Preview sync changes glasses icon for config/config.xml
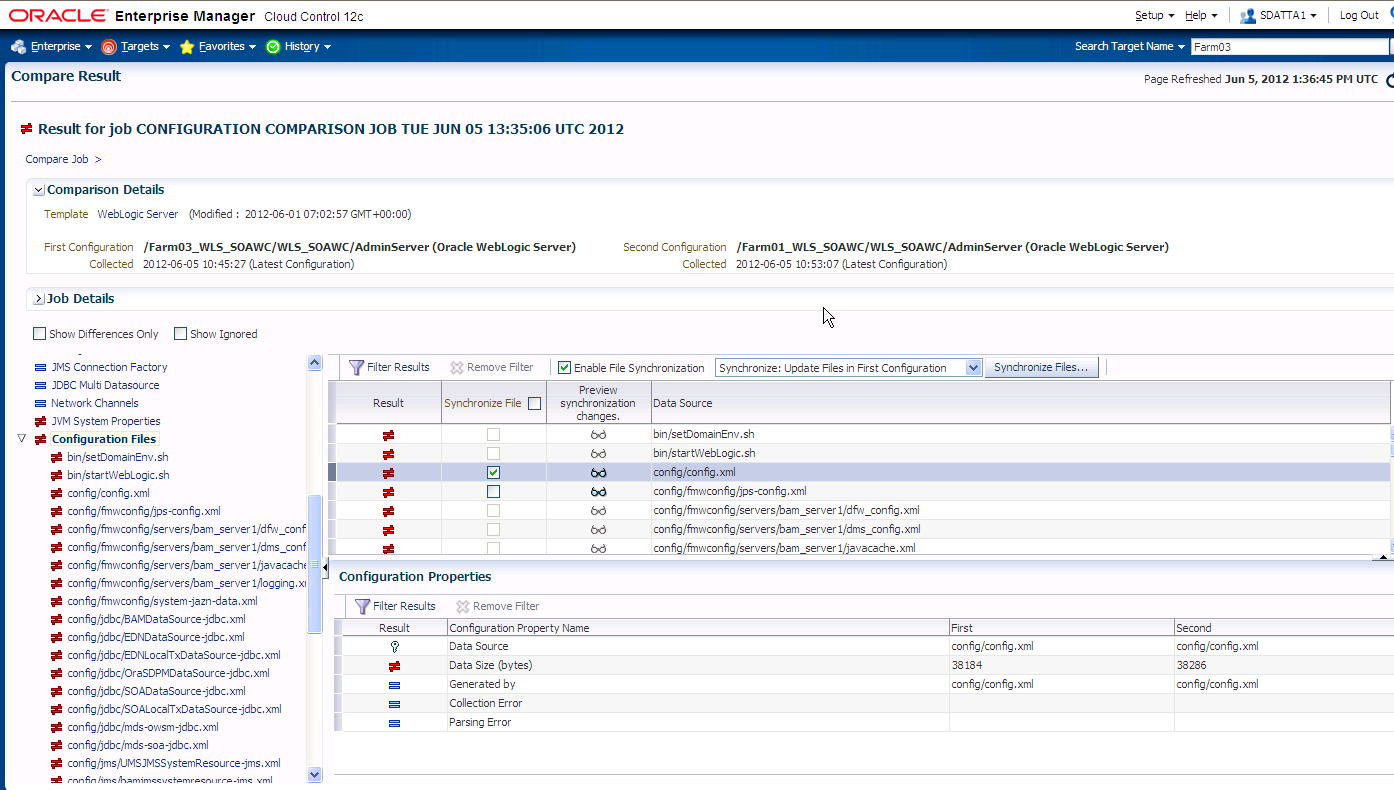1394x790 pixels. click(598, 473)
